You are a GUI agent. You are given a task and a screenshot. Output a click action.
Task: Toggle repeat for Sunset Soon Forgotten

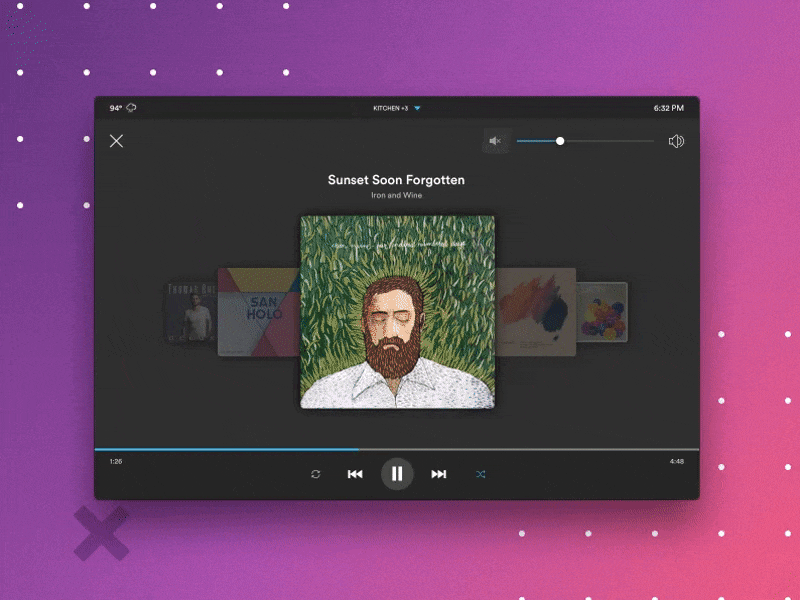coord(314,474)
